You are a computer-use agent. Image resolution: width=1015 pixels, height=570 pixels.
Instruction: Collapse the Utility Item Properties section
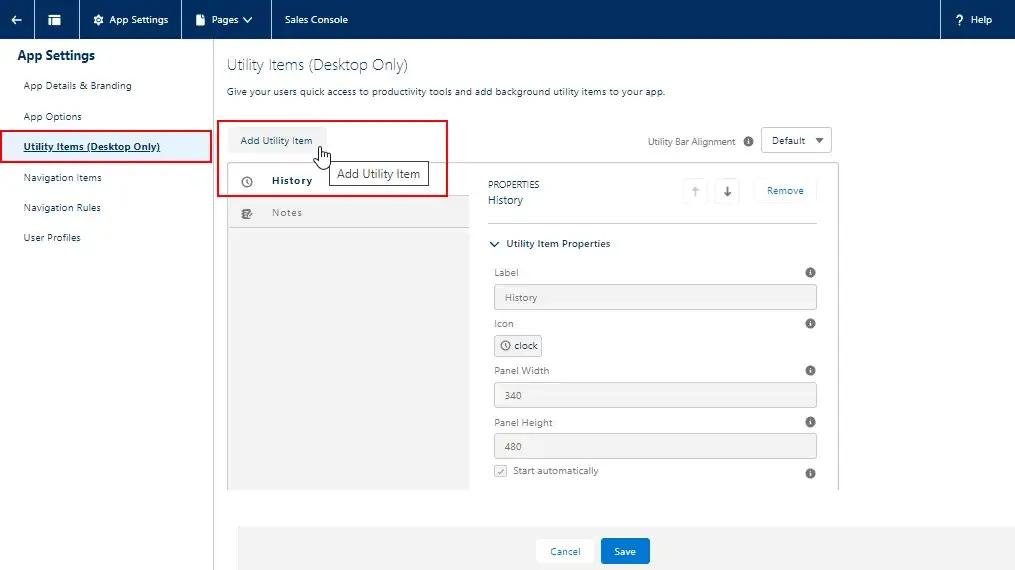495,244
